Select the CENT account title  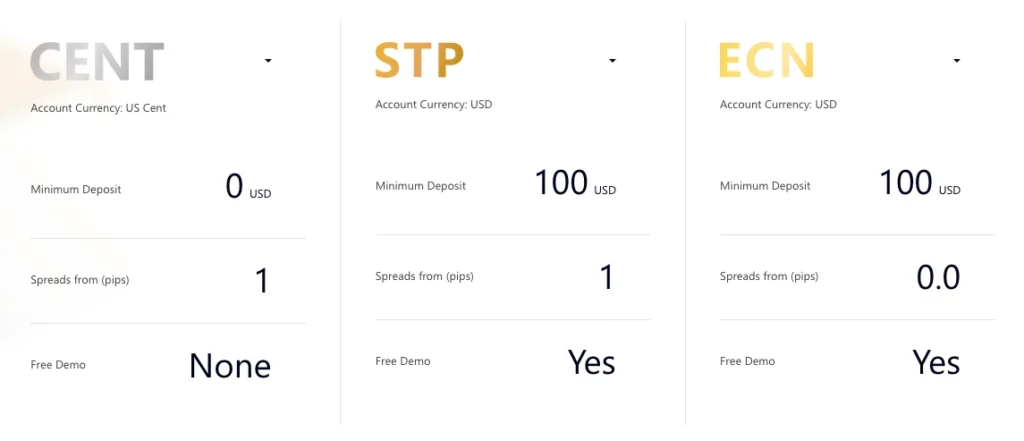(97, 61)
